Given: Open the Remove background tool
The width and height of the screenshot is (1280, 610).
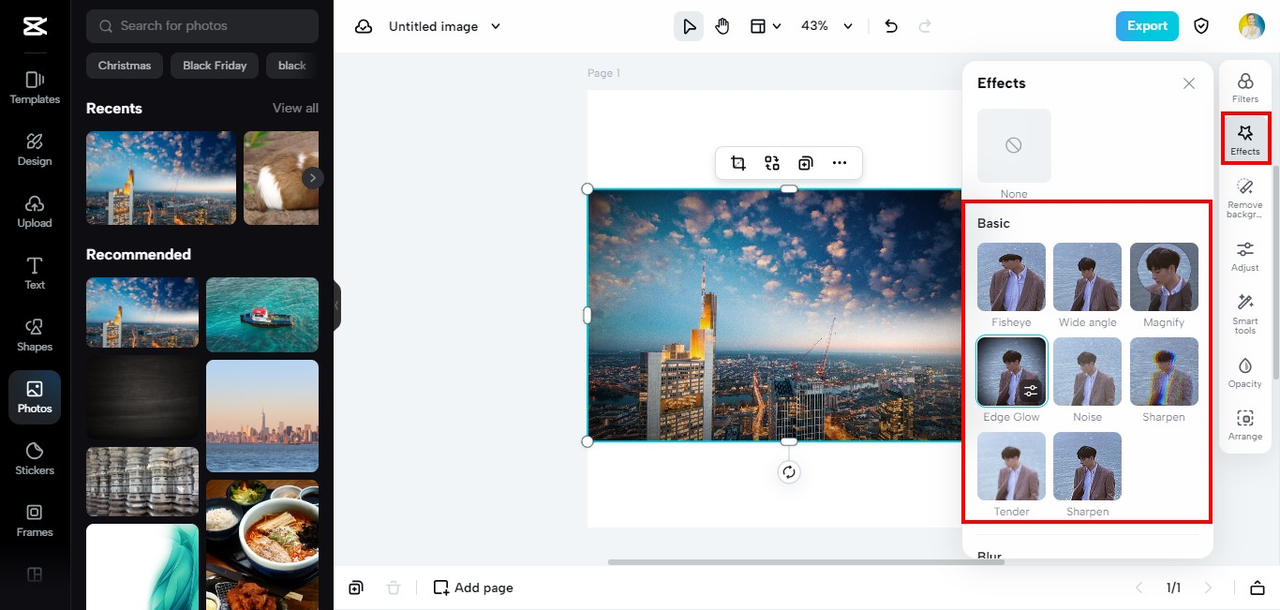Looking at the screenshot, I should point(1245,198).
